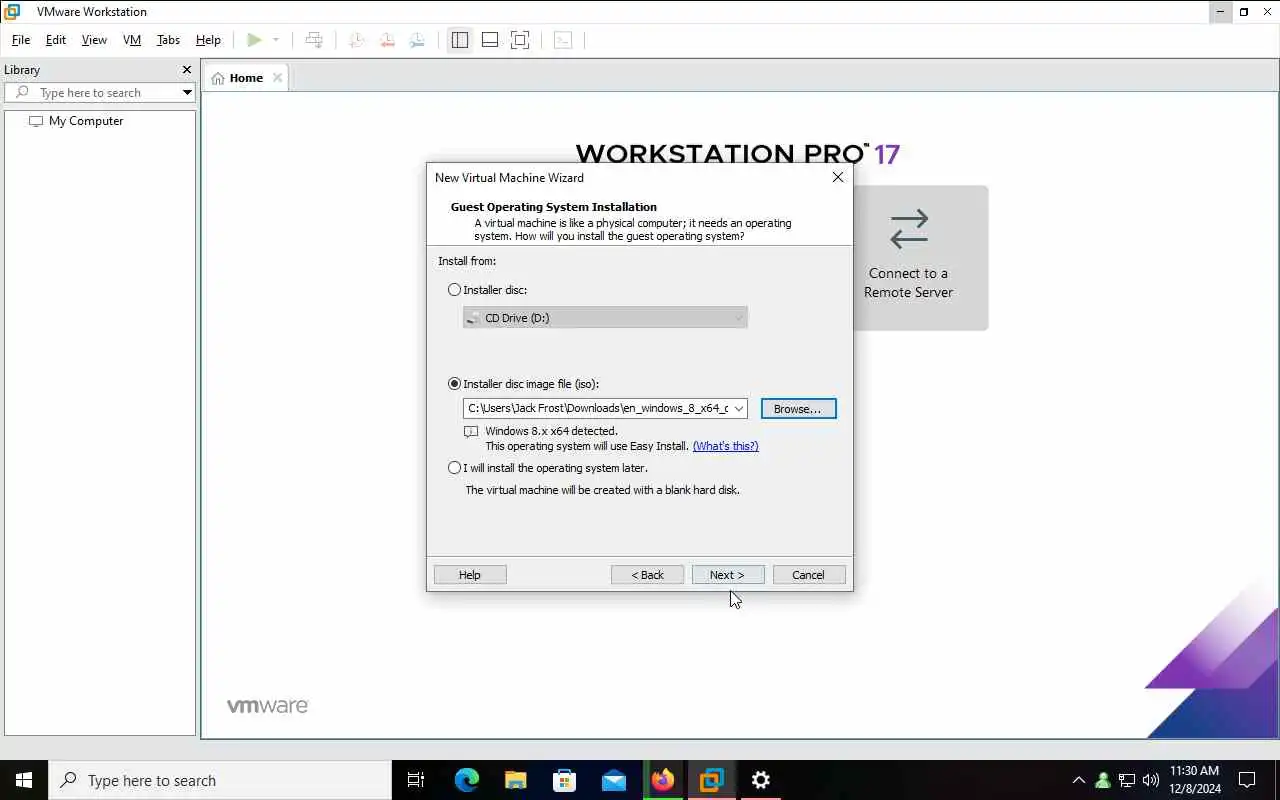Toggle the thumbnail bar toolbar icon
Viewport: 1280px width, 800px height.
(490, 40)
